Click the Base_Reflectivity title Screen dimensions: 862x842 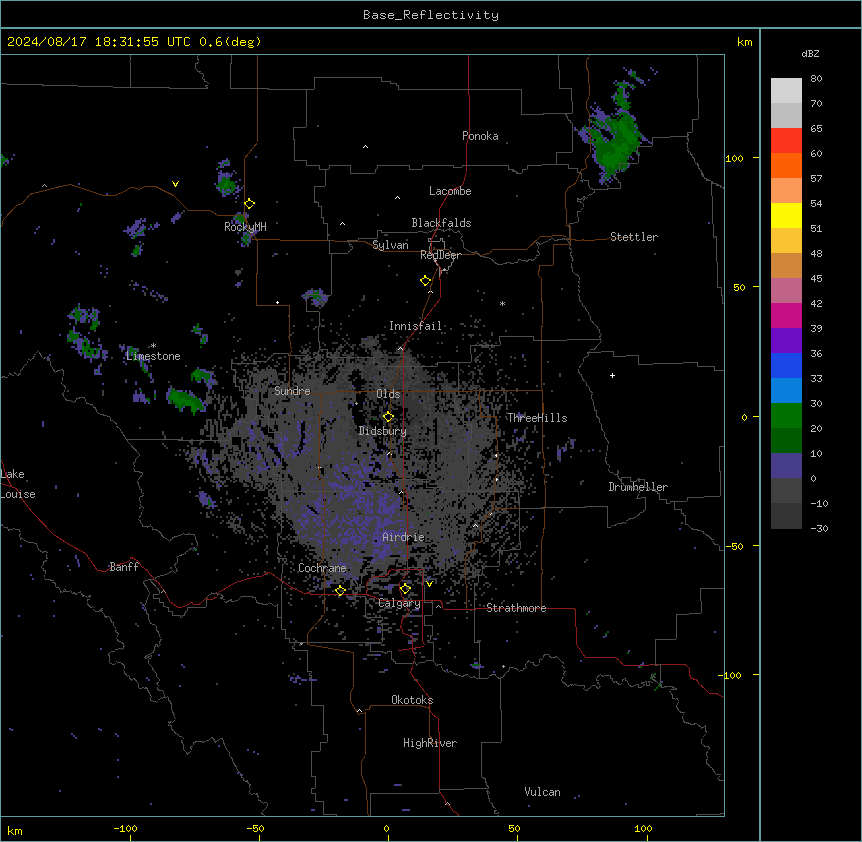[x=431, y=15]
